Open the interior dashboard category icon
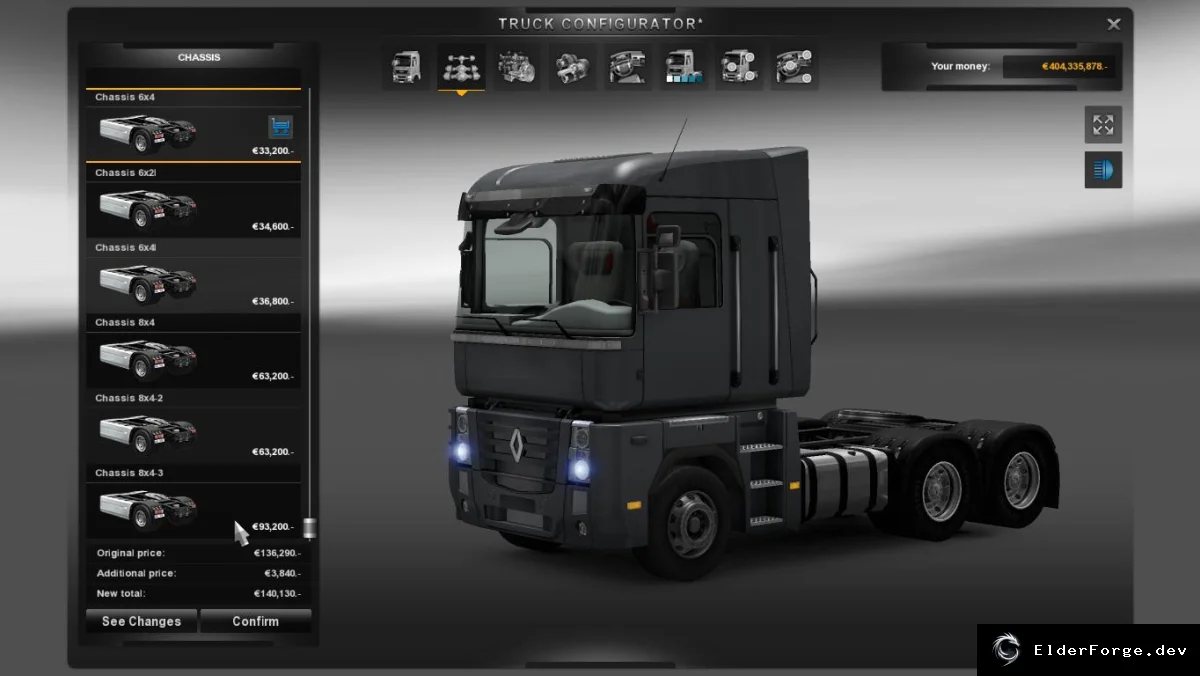The height and width of the screenshot is (676, 1200). [x=628, y=68]
